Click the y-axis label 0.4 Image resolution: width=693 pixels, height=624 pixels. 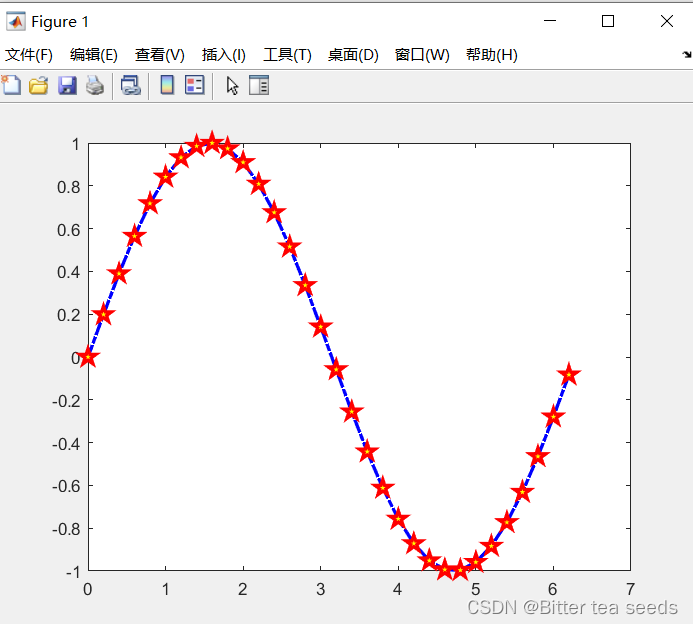point(69,272)
